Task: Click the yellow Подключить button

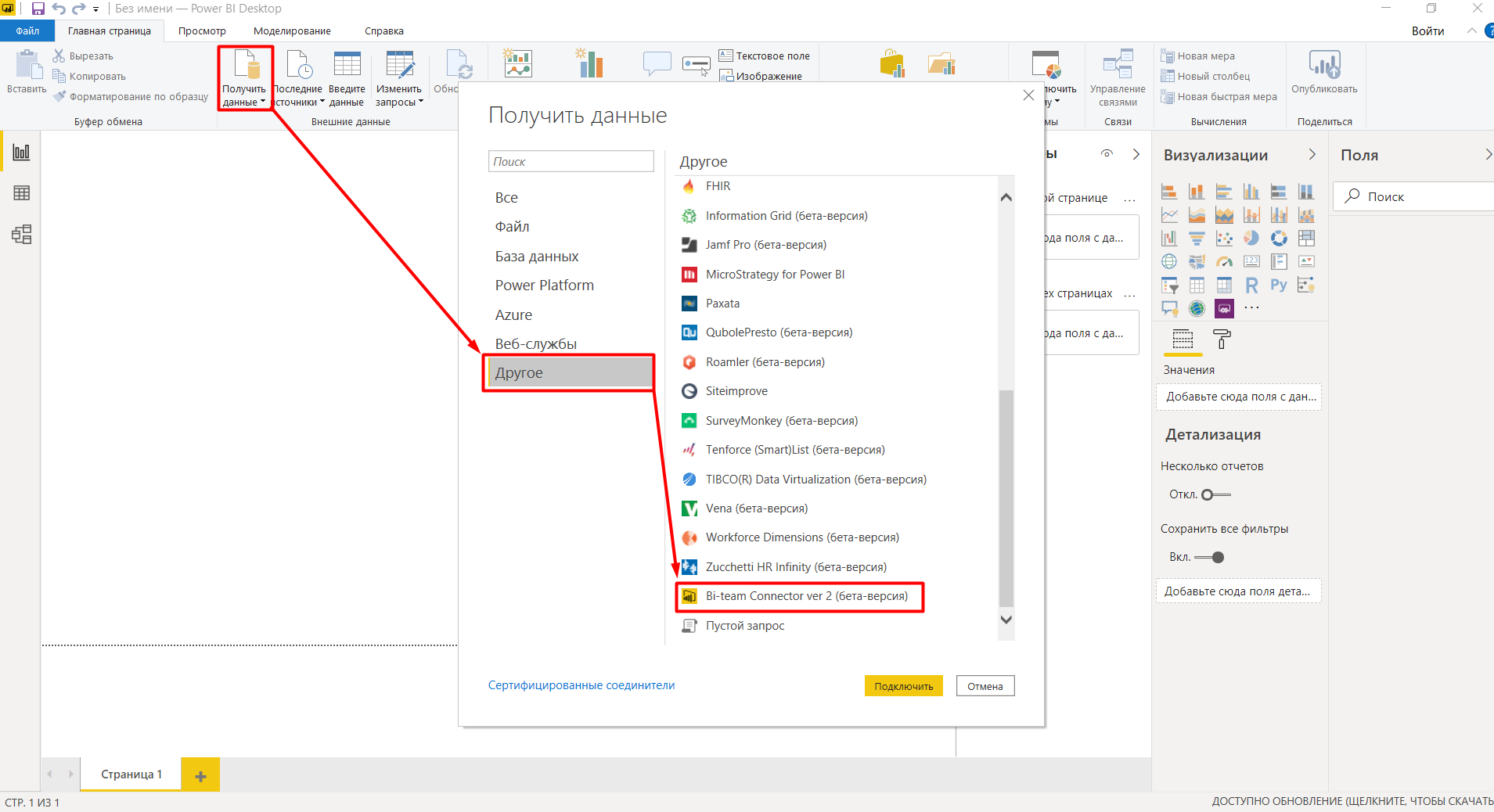Action: [x=904, y=686]
